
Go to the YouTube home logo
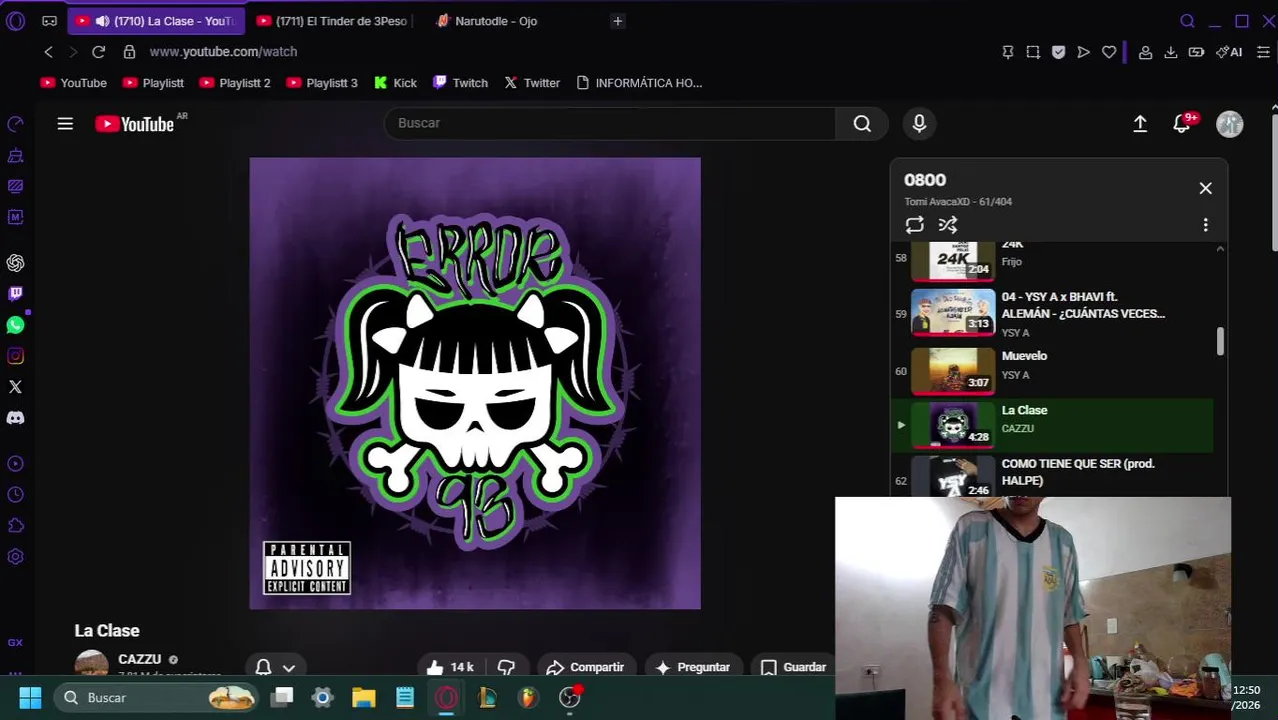(x=135, y=124)
